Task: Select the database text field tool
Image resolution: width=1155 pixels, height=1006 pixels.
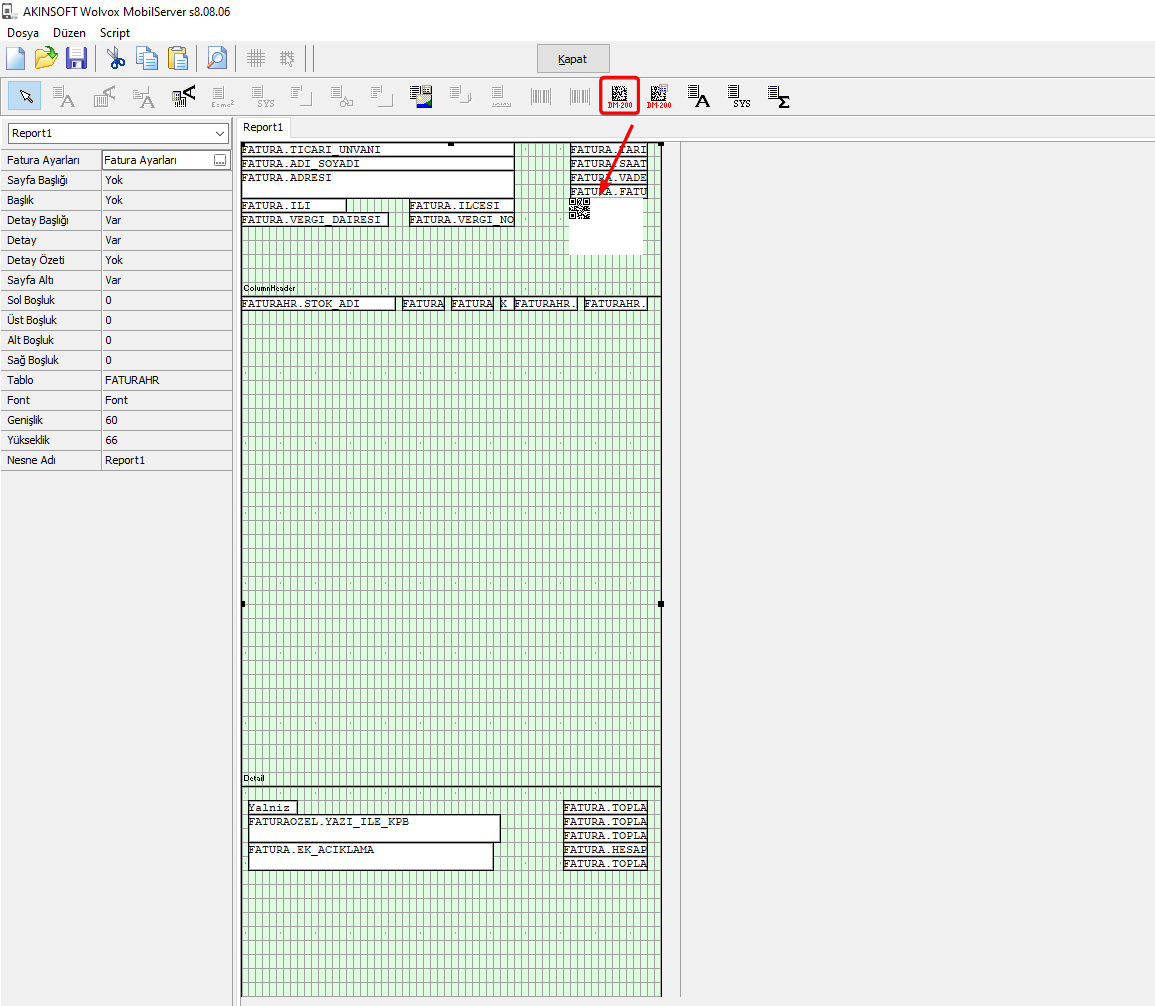Action: point(144,96)
